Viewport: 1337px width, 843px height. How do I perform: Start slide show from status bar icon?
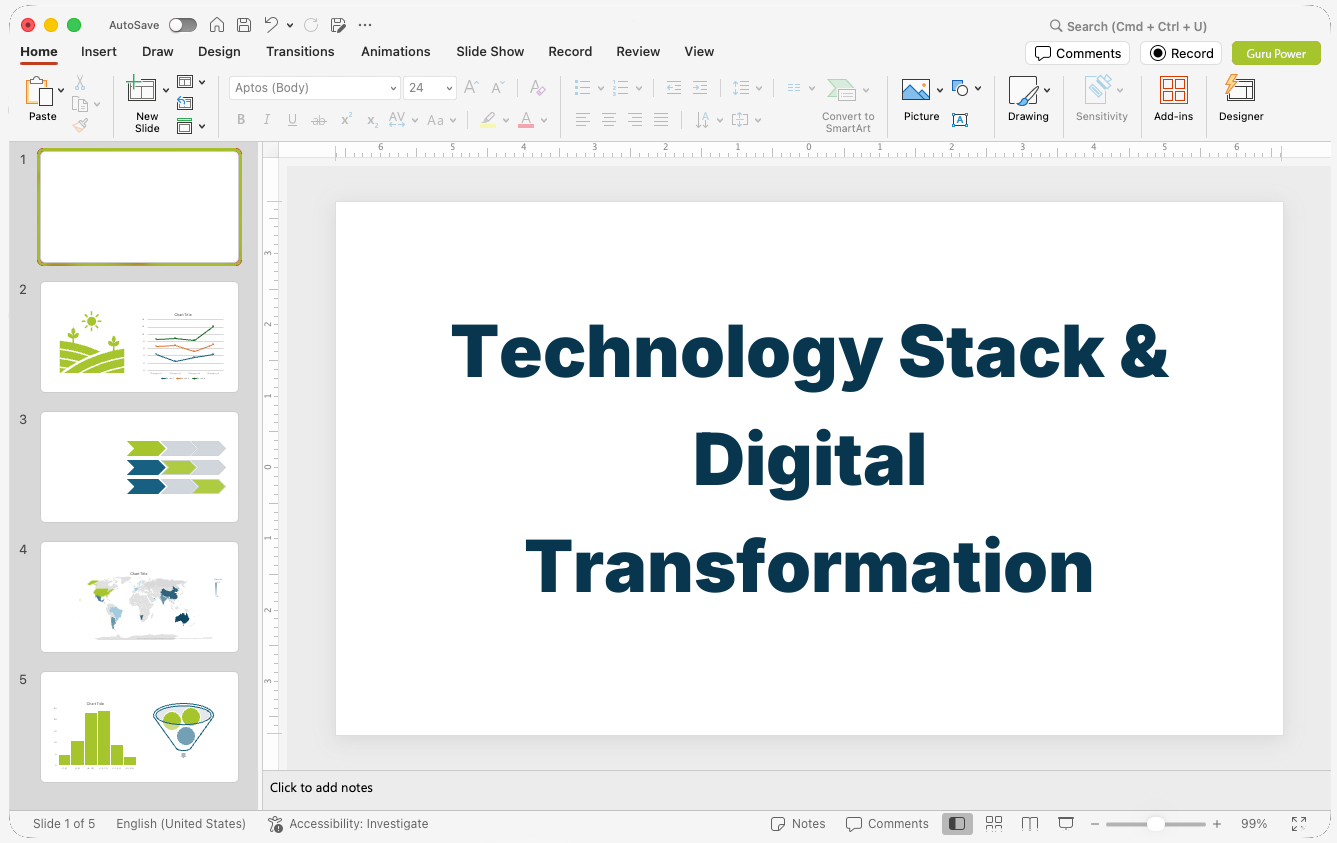(1066, 824)
